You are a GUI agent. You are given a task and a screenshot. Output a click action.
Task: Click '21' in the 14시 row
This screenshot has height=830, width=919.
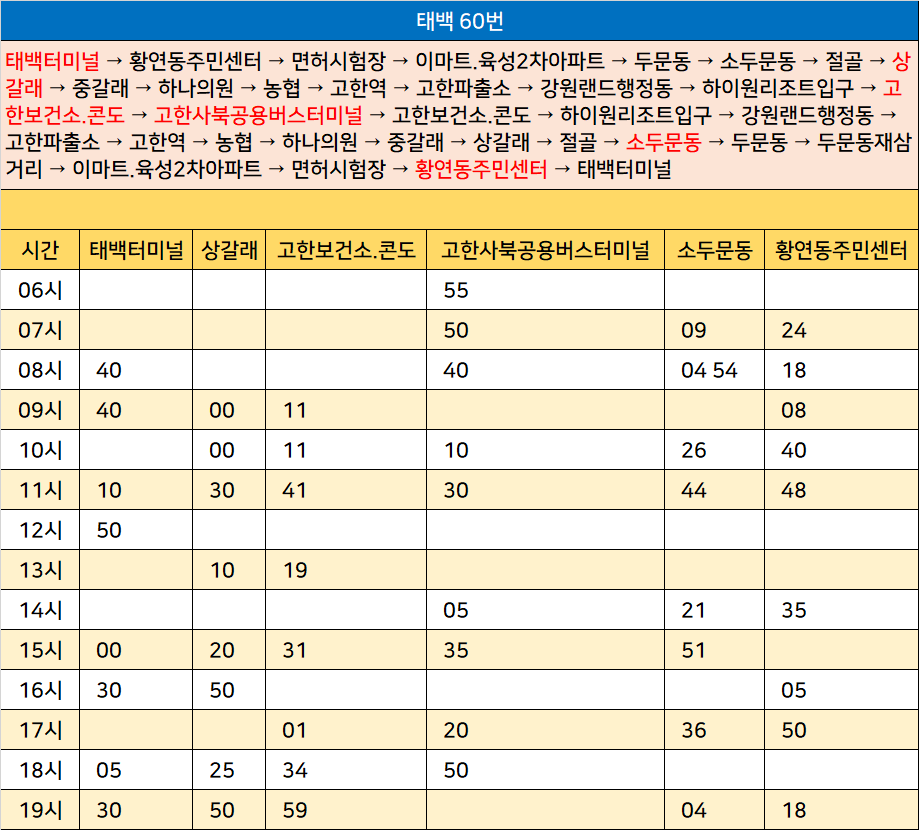click(x=694, y=610)
